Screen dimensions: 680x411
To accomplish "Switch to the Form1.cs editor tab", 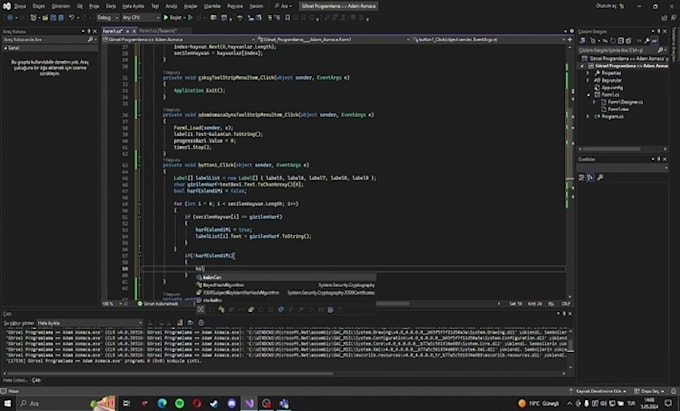I will click(112, 31).
